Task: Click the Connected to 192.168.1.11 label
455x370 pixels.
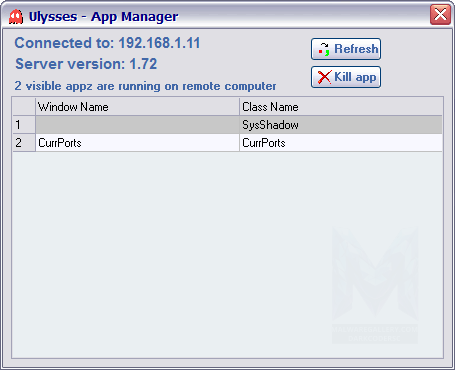Action: tap(107, 43)
